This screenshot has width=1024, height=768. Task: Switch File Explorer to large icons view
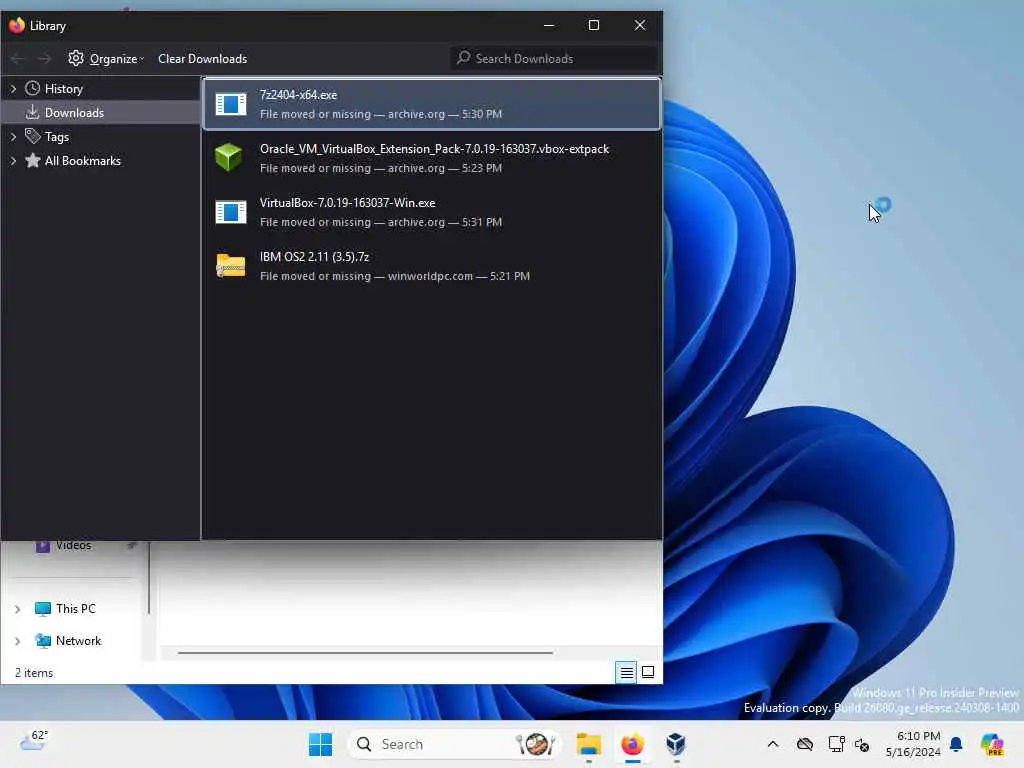pyautogui.click(x=648, y=672)
